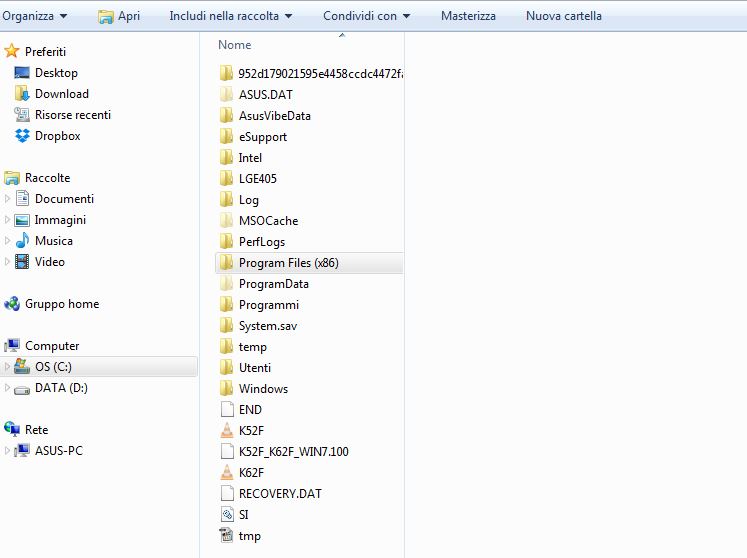Click the Dropbox icon in the sidebar
The width and height of the screenshot is (747, 558).
click(22, 136)
